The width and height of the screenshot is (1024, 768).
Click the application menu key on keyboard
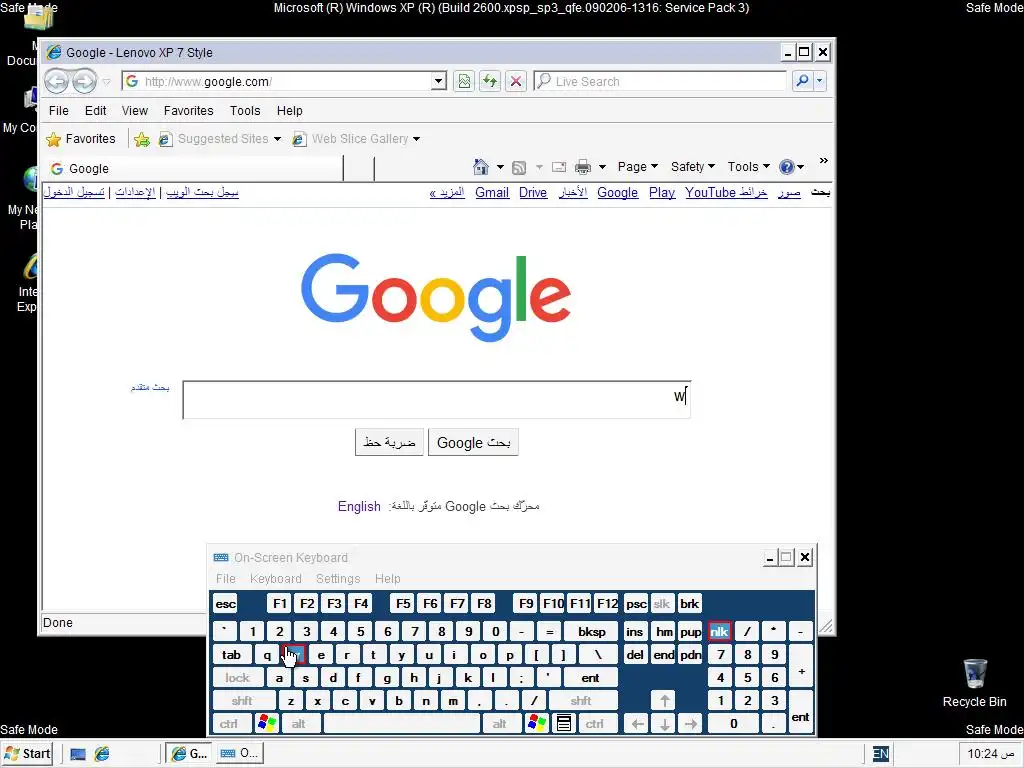564,724
